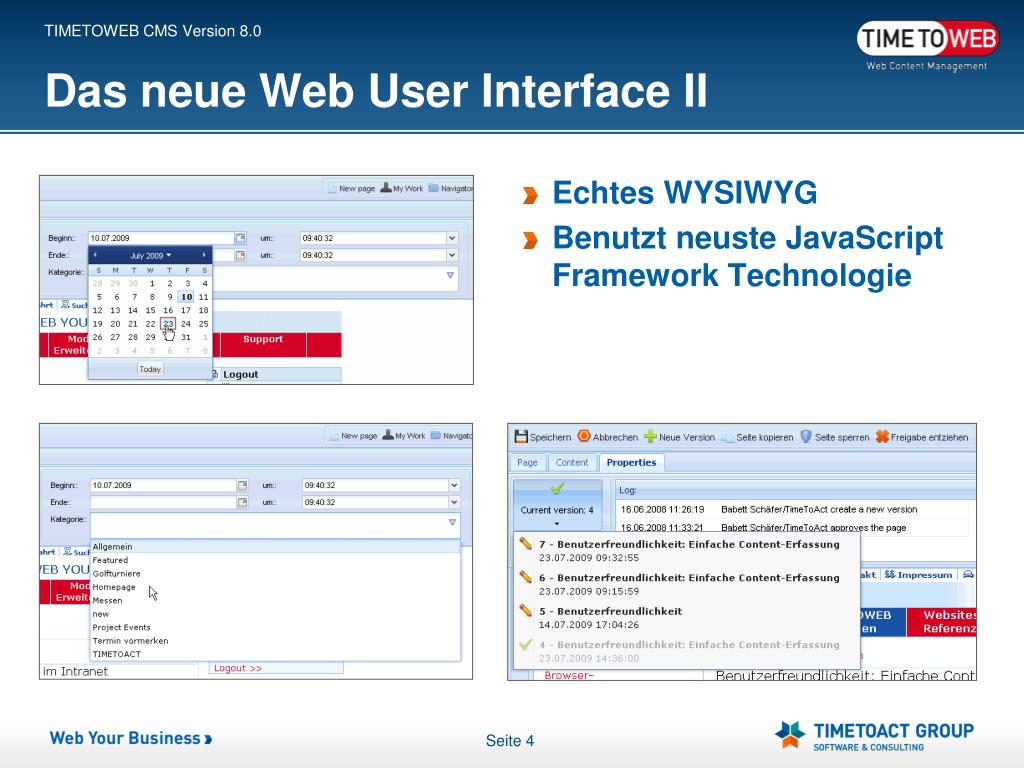The width and height of the screenshot is (1024, 768).
Task: Choose Allgemein from Kategorie list
Action: pos(275,547)
